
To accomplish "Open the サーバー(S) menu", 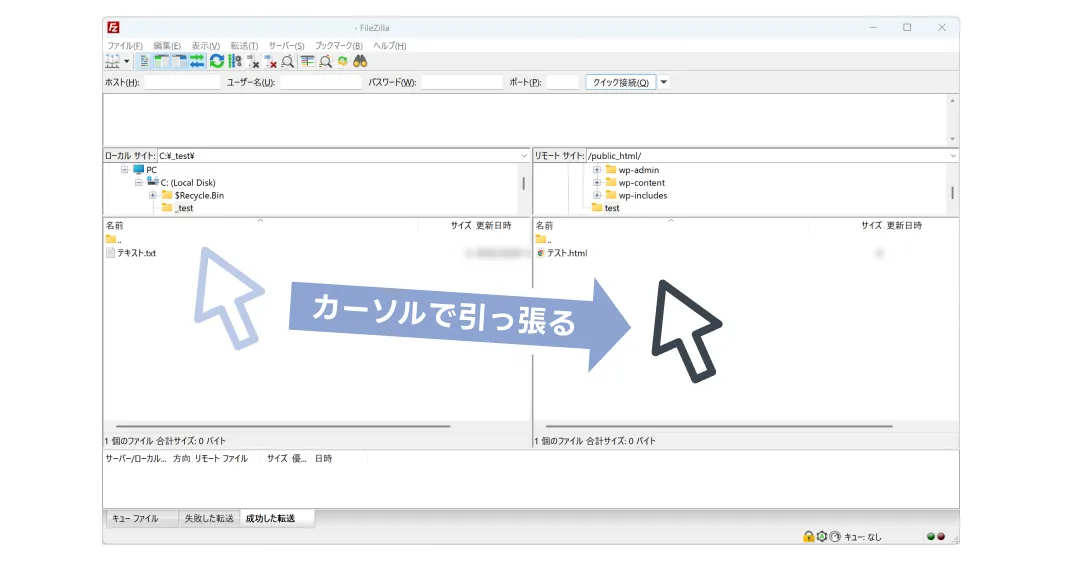I will (287, 45).
